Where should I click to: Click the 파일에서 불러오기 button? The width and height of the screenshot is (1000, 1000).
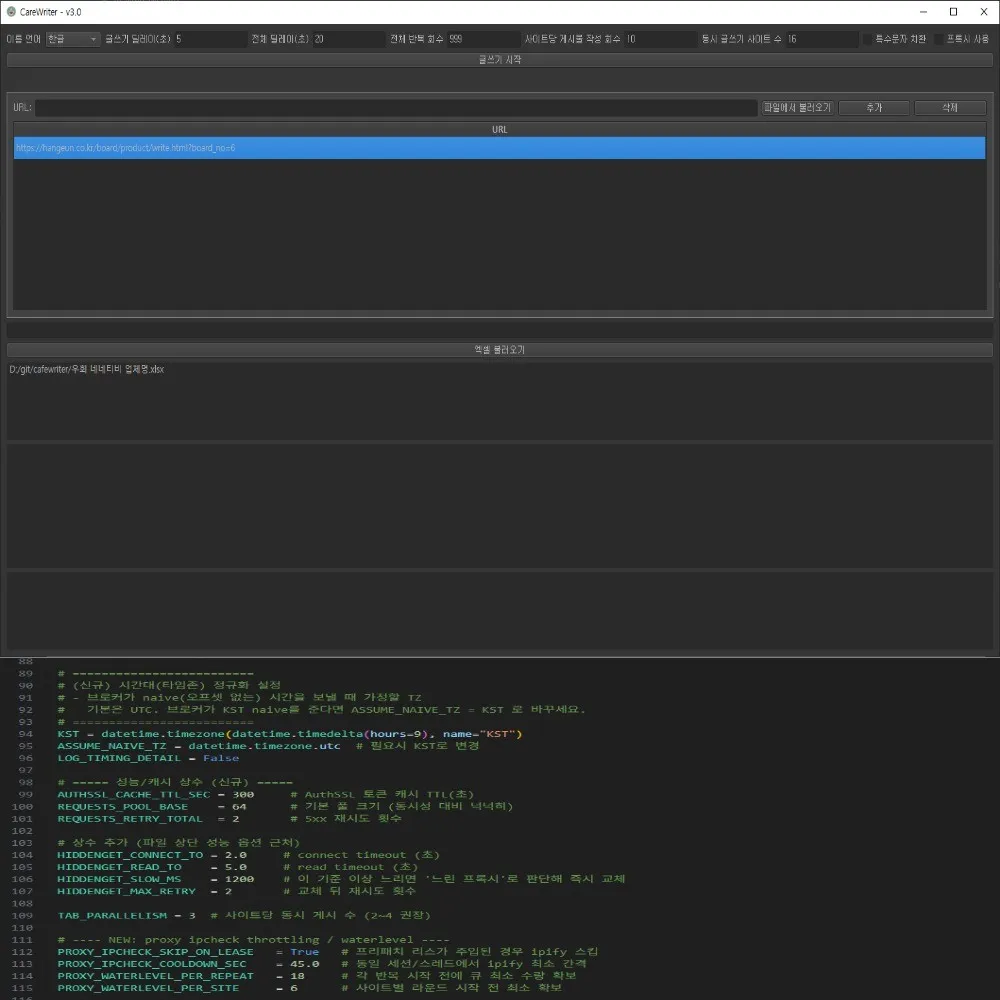pos(797,107)
